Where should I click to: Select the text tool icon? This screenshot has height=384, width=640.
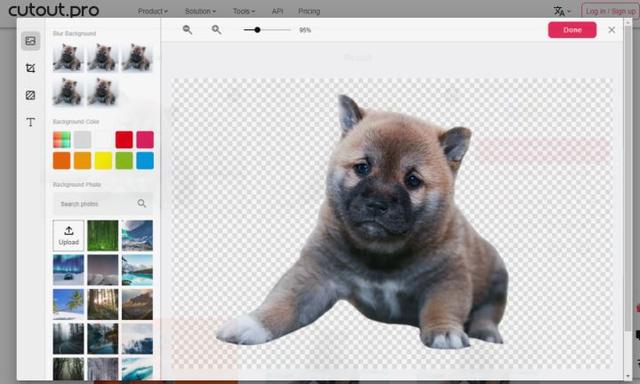pos(31,122)
